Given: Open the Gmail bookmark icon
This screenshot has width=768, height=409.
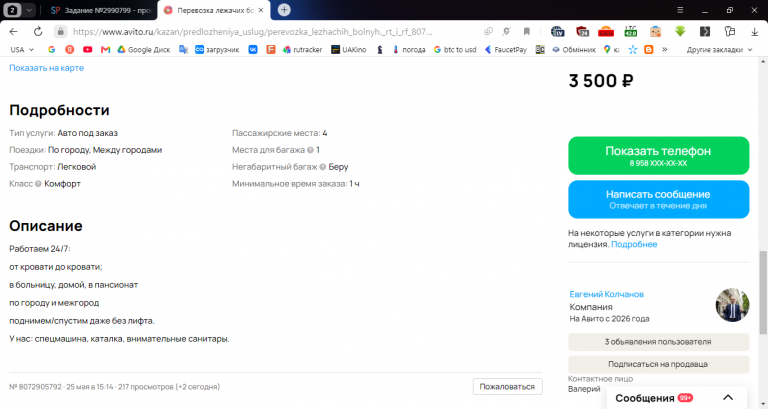Looking at the screenshot, I should point(105,49).
